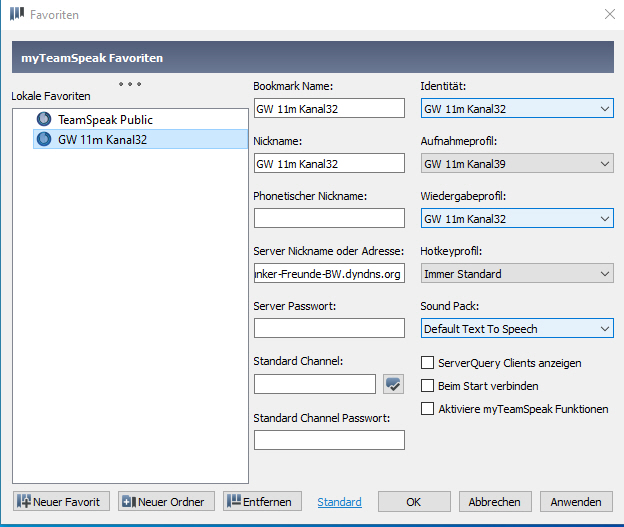The image size is (624, 527).
Task: Click the Standard Channel Passwort field
Action: coord(330,440)
